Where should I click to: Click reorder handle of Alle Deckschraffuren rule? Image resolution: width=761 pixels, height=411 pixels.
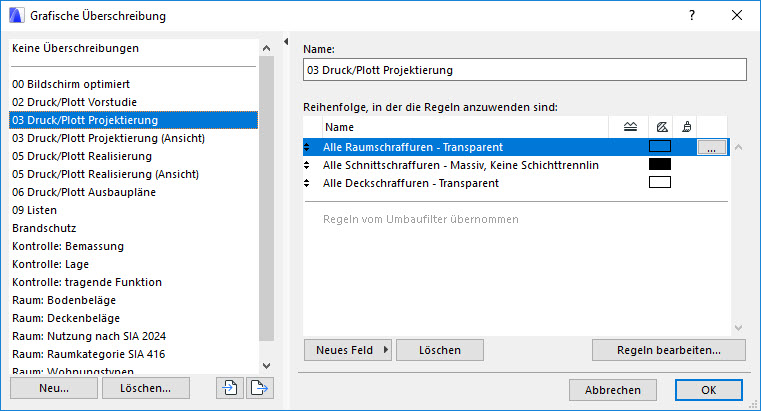[307, 183]
